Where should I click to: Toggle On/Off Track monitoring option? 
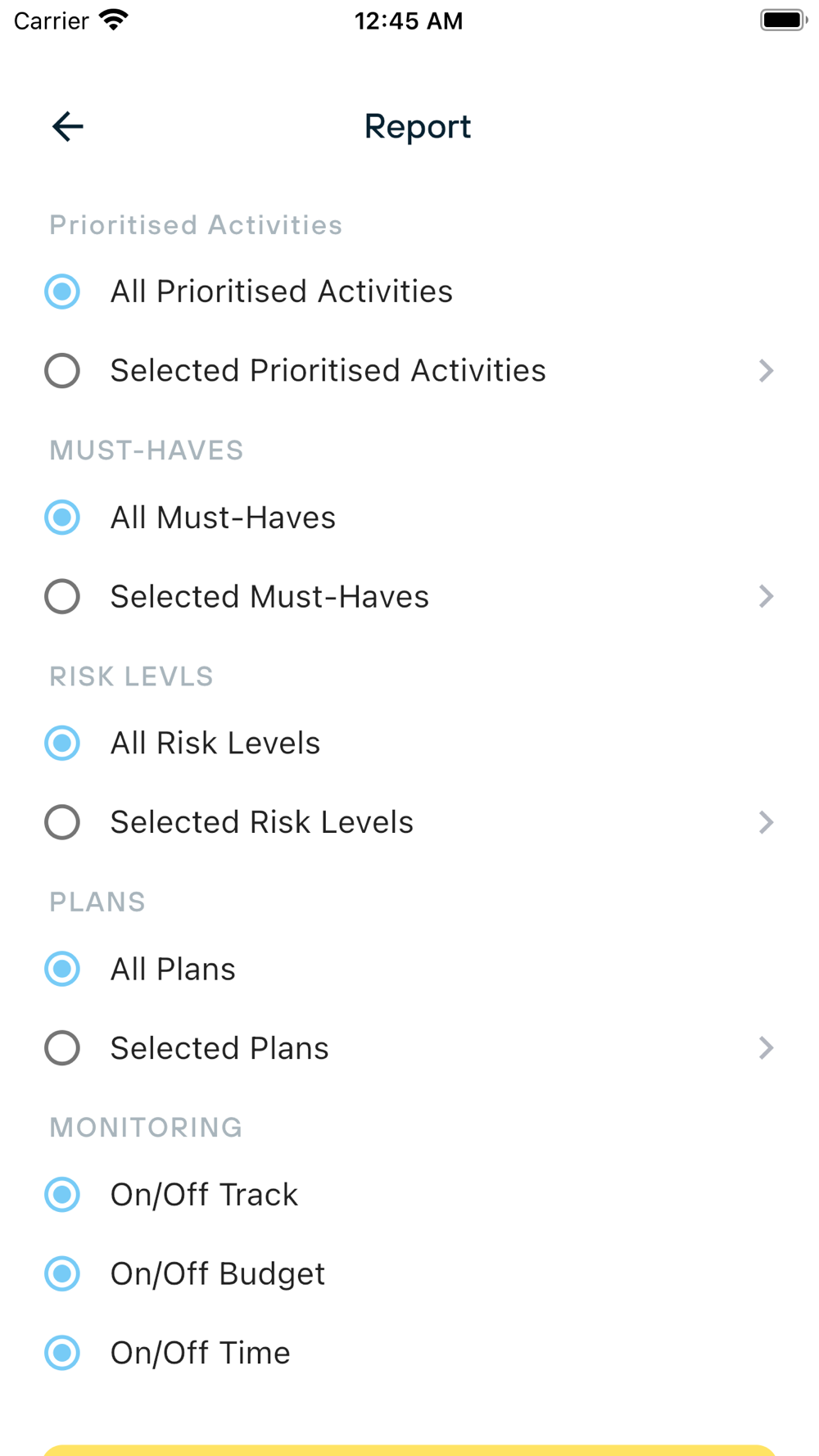point(62,1195)
